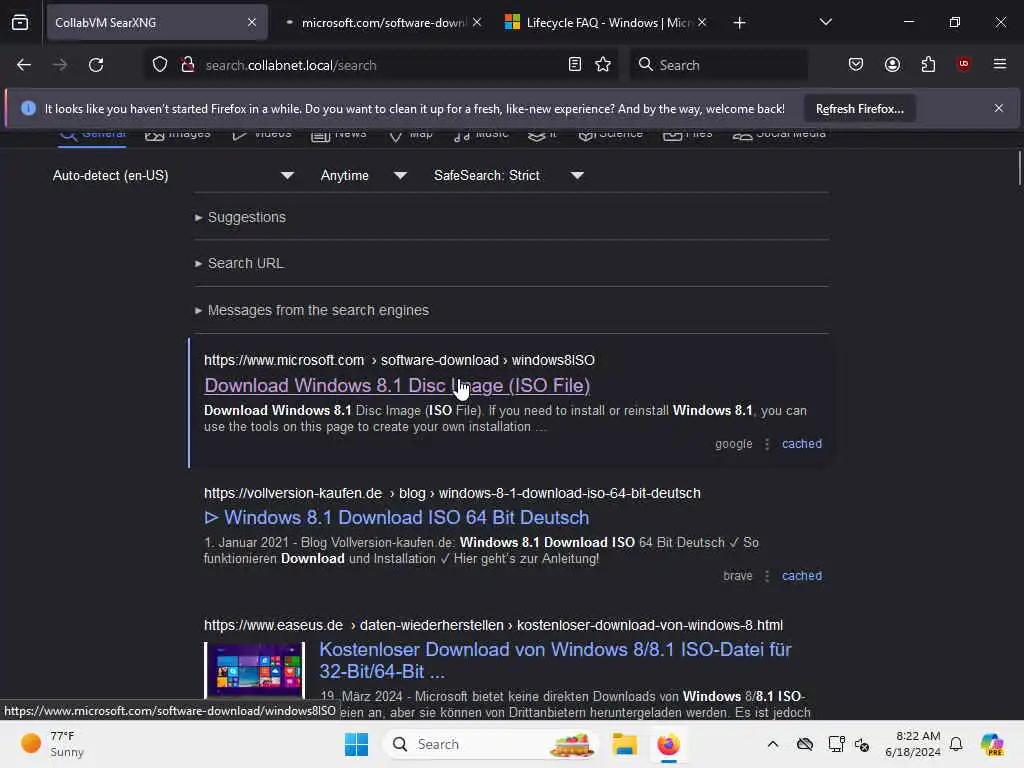Open the Save to Pocket icon
1024x768 pixels.
click(x=856, y=64)
